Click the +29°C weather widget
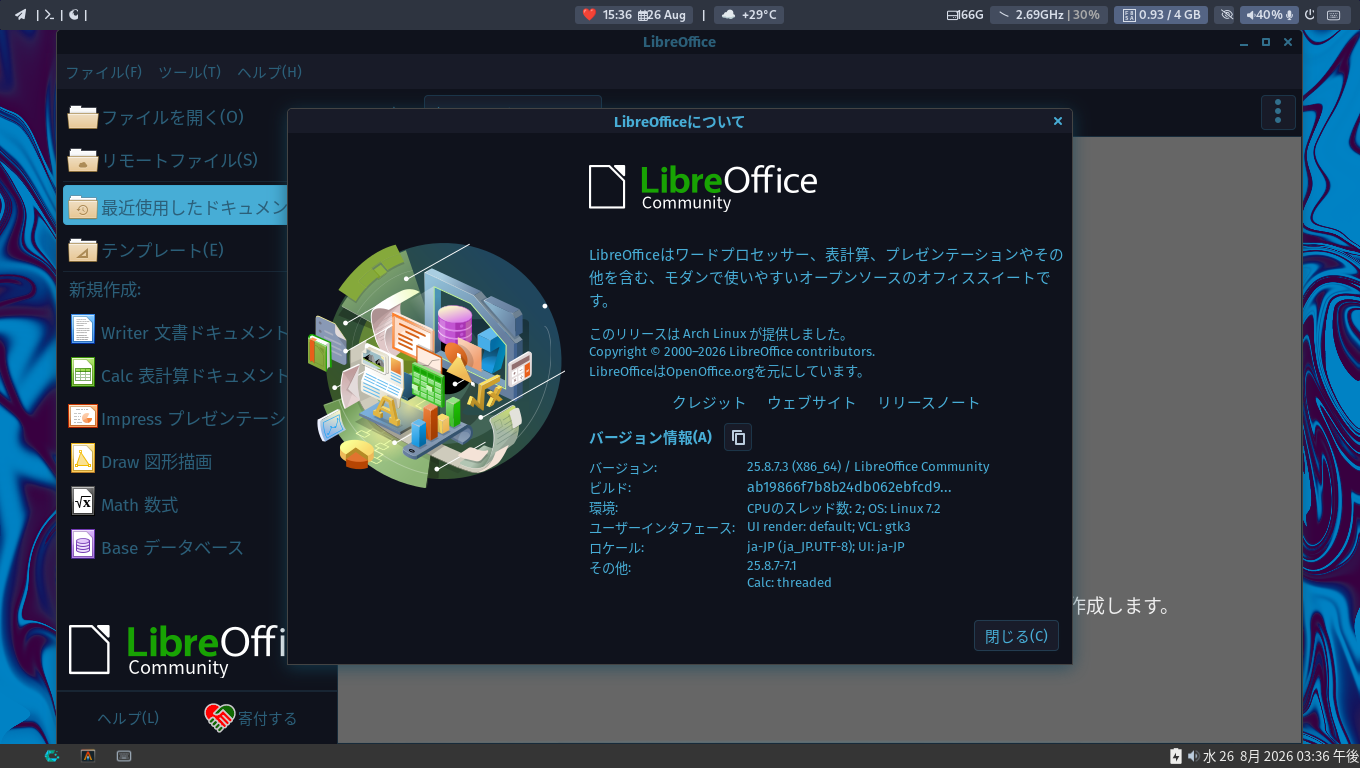 pyautogui.click(x=750, y=15)
